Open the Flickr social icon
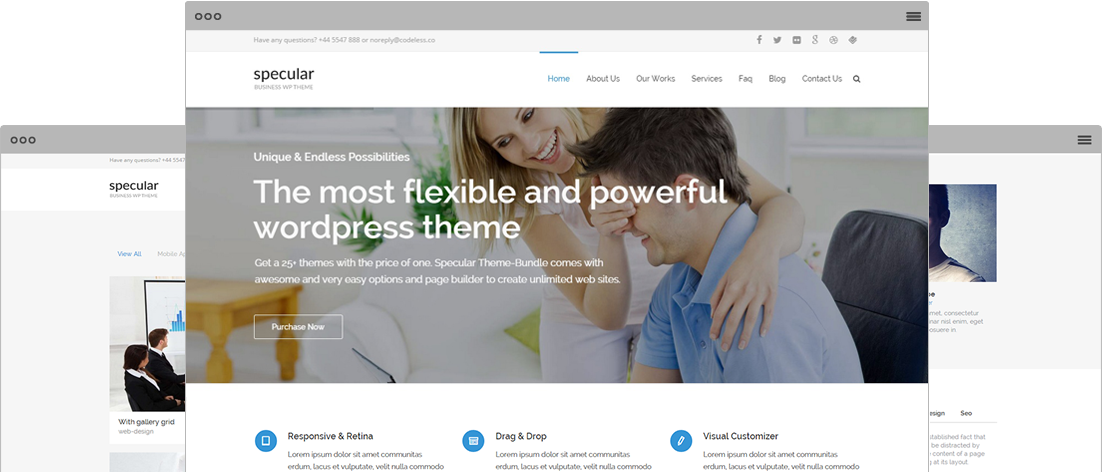 point(796,40)
